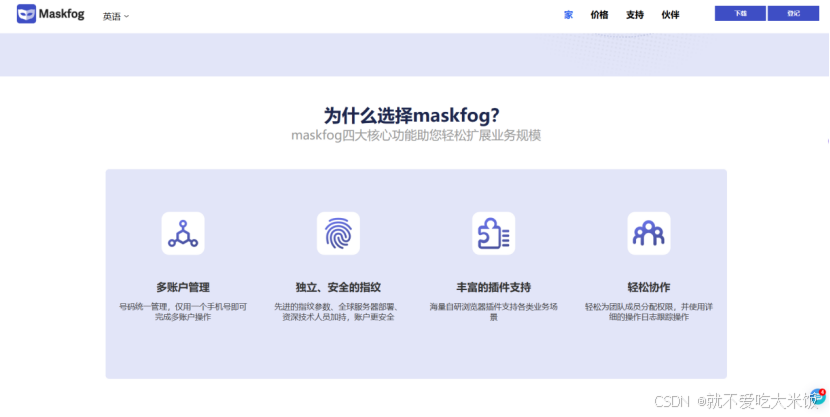Click the 轻松协作 heading
The image size is (830, 417).
click(649, 287)
